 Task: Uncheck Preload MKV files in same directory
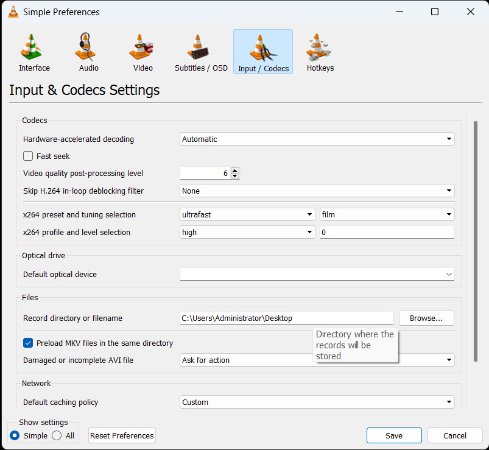click(x=28, y=343)
